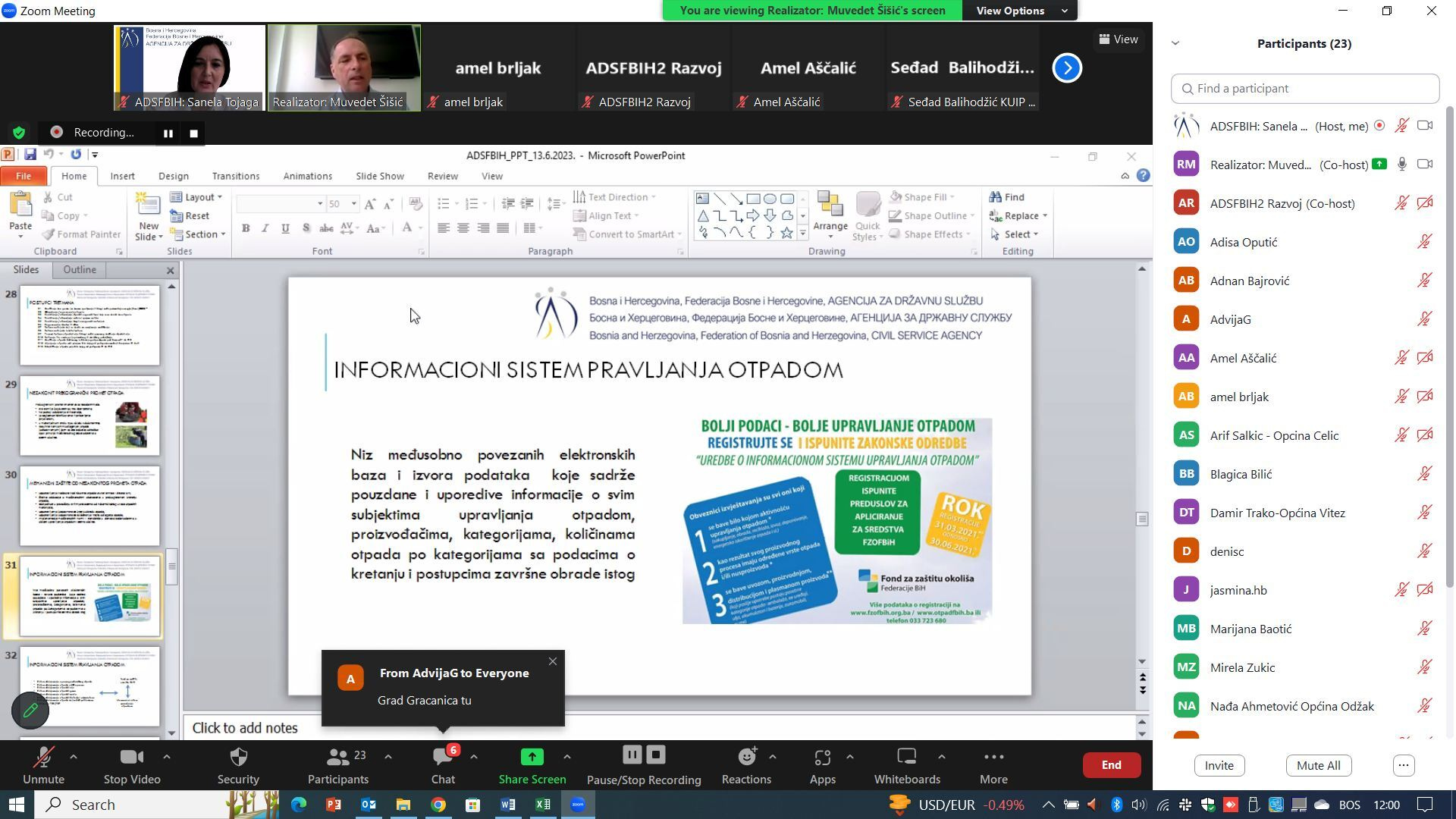Toggle Realizator Muvedet microphone icon

tap(1402, 165)
